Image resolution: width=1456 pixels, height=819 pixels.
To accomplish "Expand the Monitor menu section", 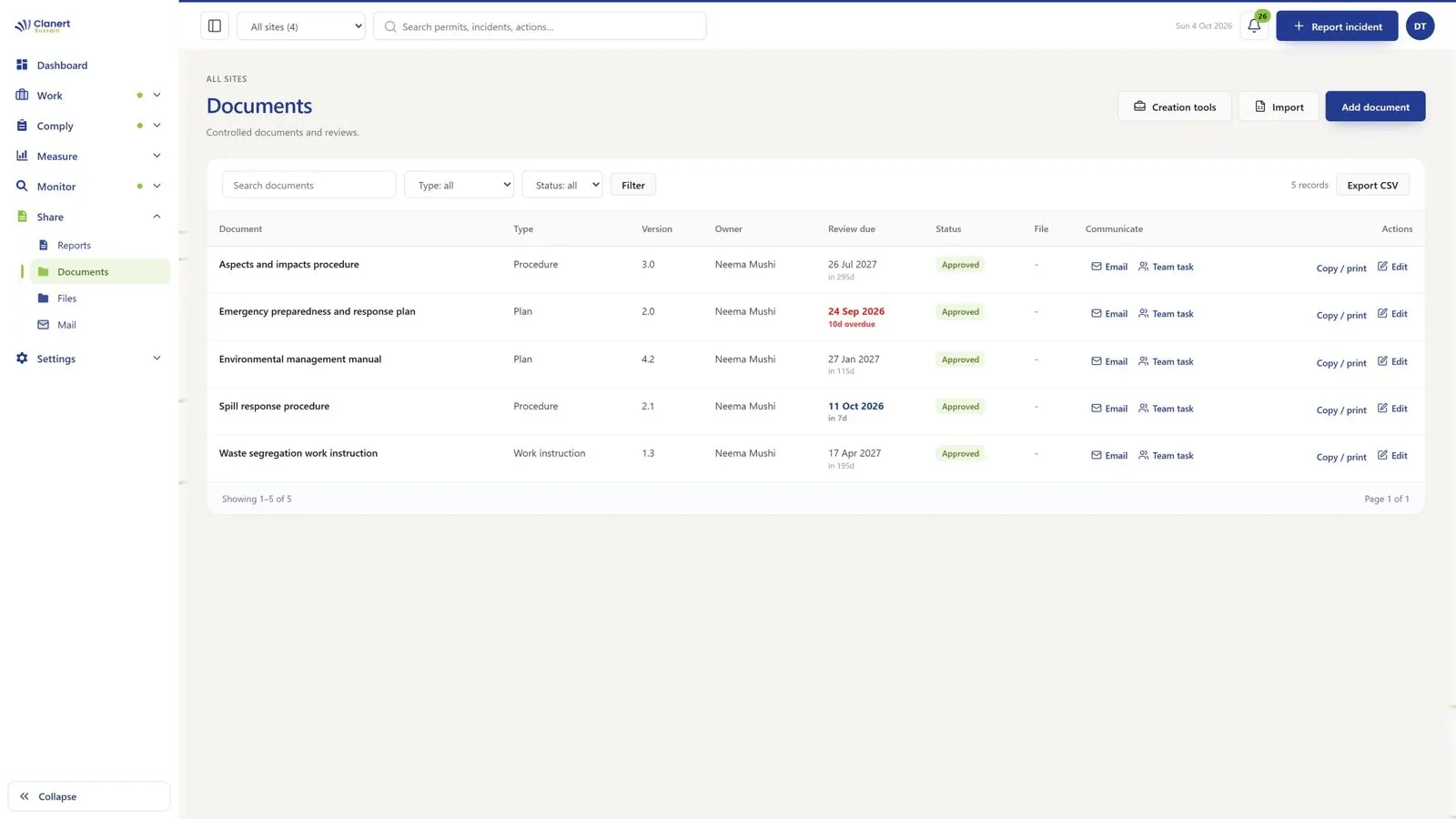I will tap(88, 187).
